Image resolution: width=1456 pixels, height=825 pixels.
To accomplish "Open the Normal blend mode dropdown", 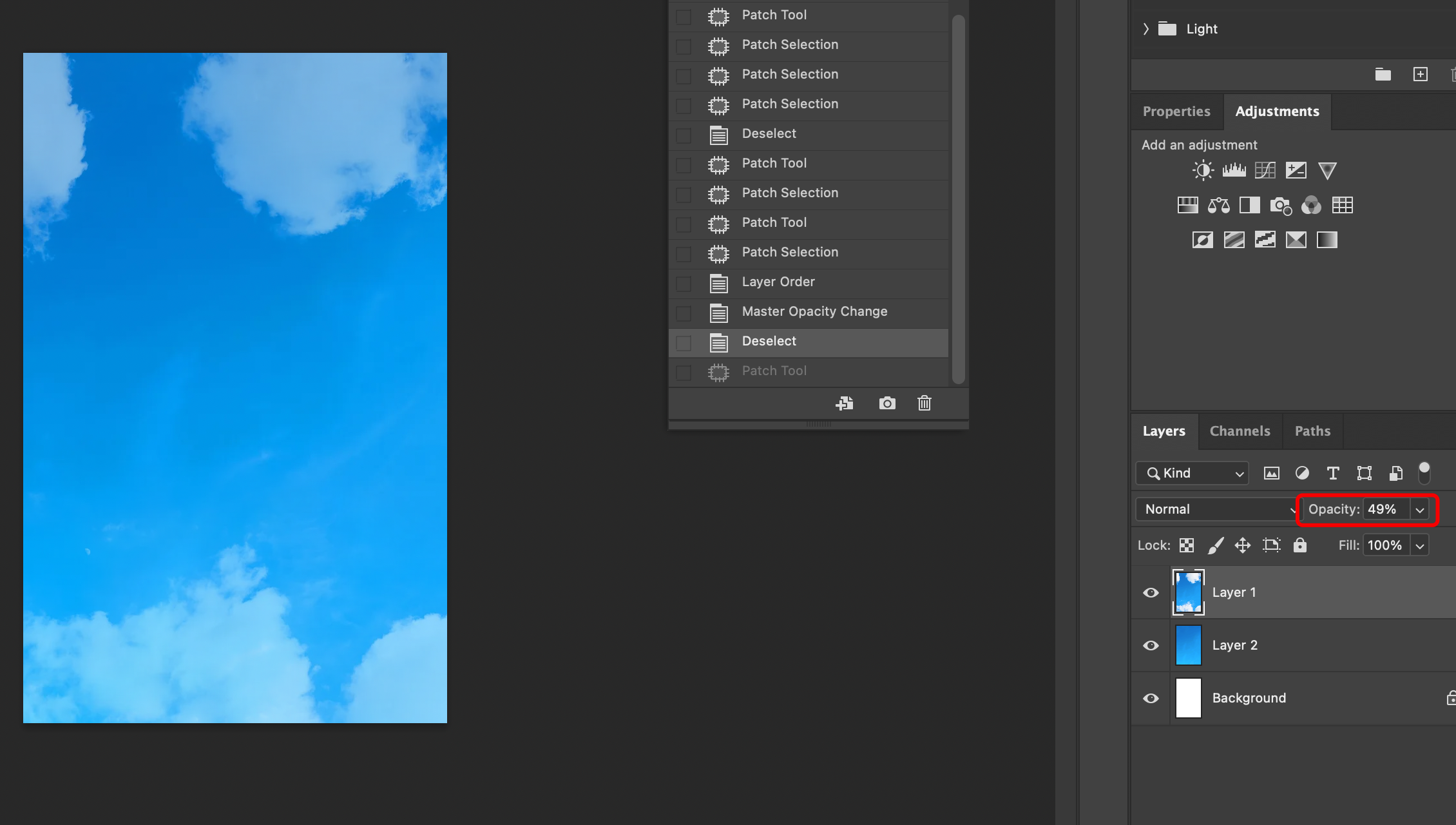I will (x=1218, y=509).
